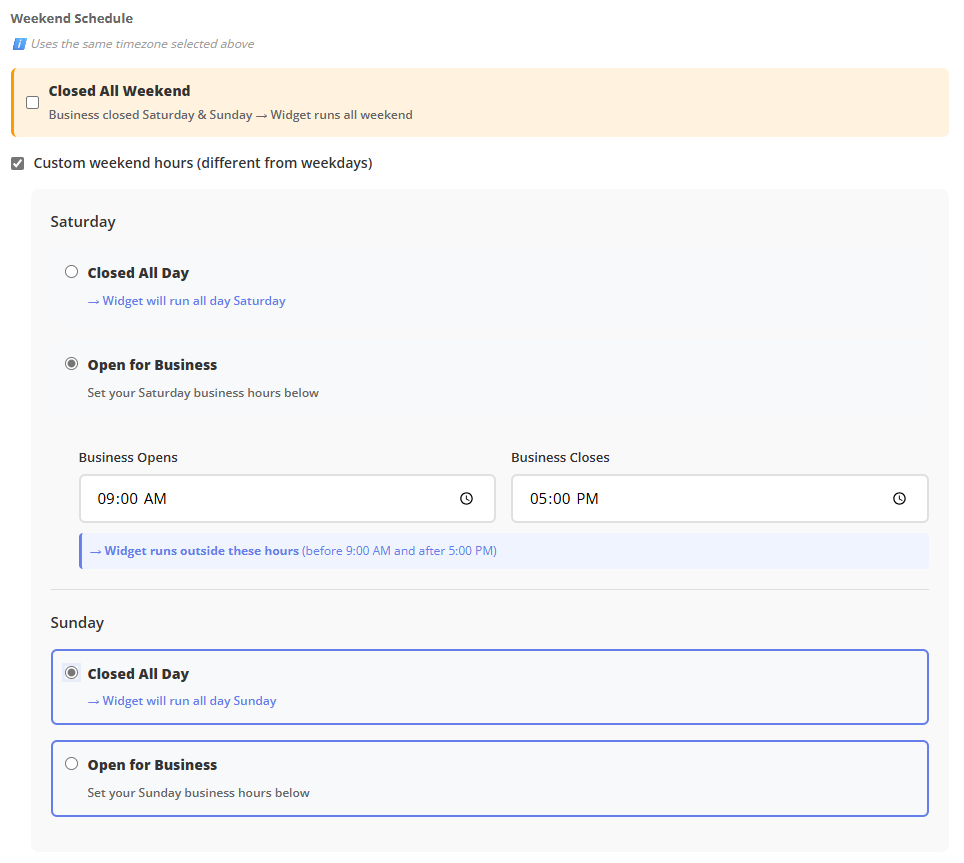This screenshot has height=863, width=964.
Task: Click the minutes segment in Business Closes field
Action: (x=561, y=499)
